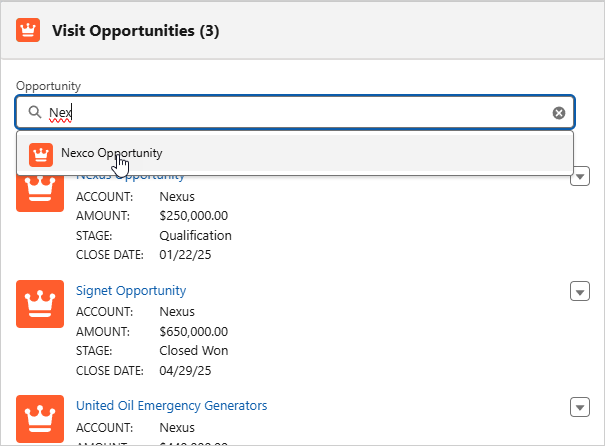Open actions dropdown for United Oil Emergency Generators
Screen dimensions: 605x446
580,407
